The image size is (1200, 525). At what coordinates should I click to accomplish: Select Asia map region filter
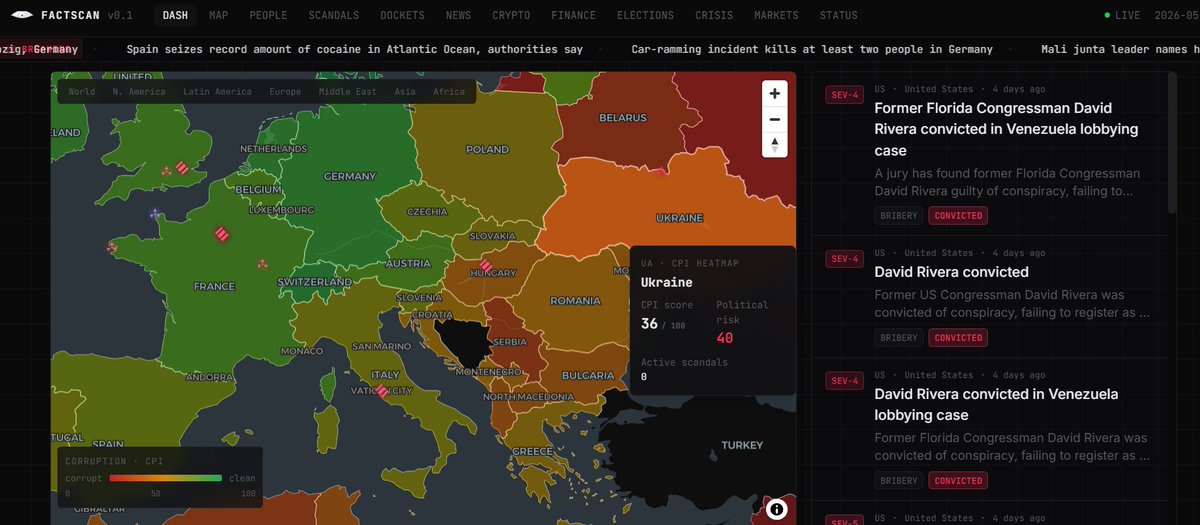[405, 92]
